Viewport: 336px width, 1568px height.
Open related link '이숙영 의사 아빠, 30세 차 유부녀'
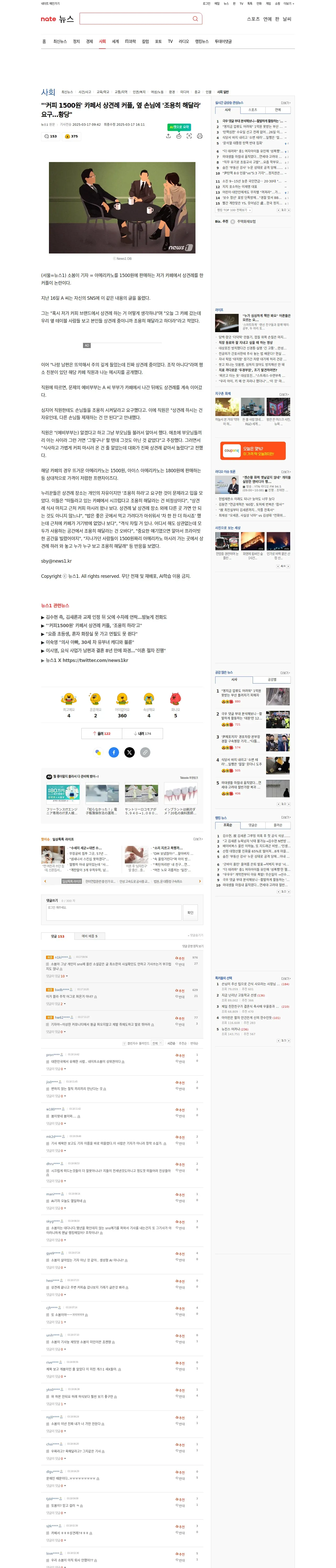click(90, 642)
